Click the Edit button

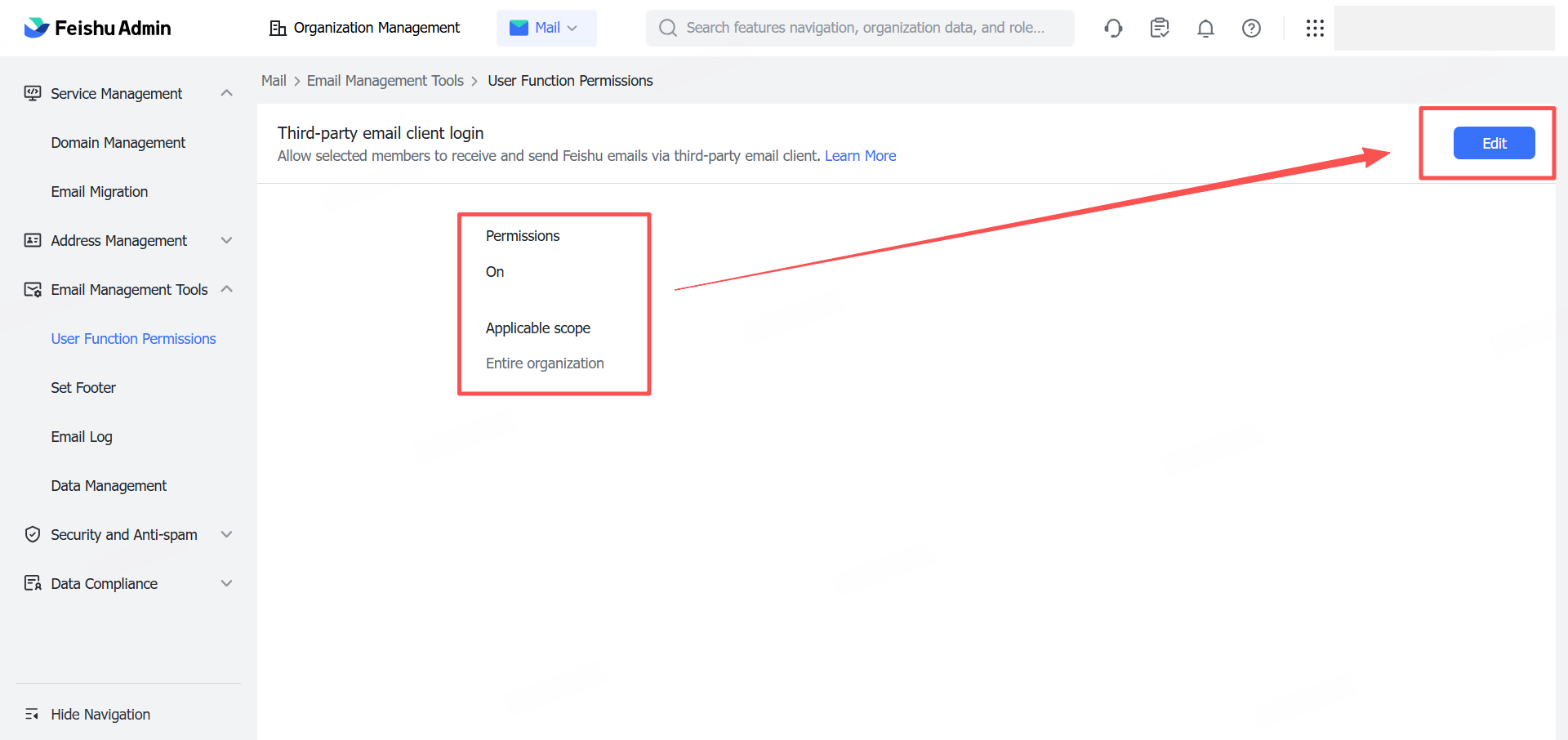pos(1494,143)
